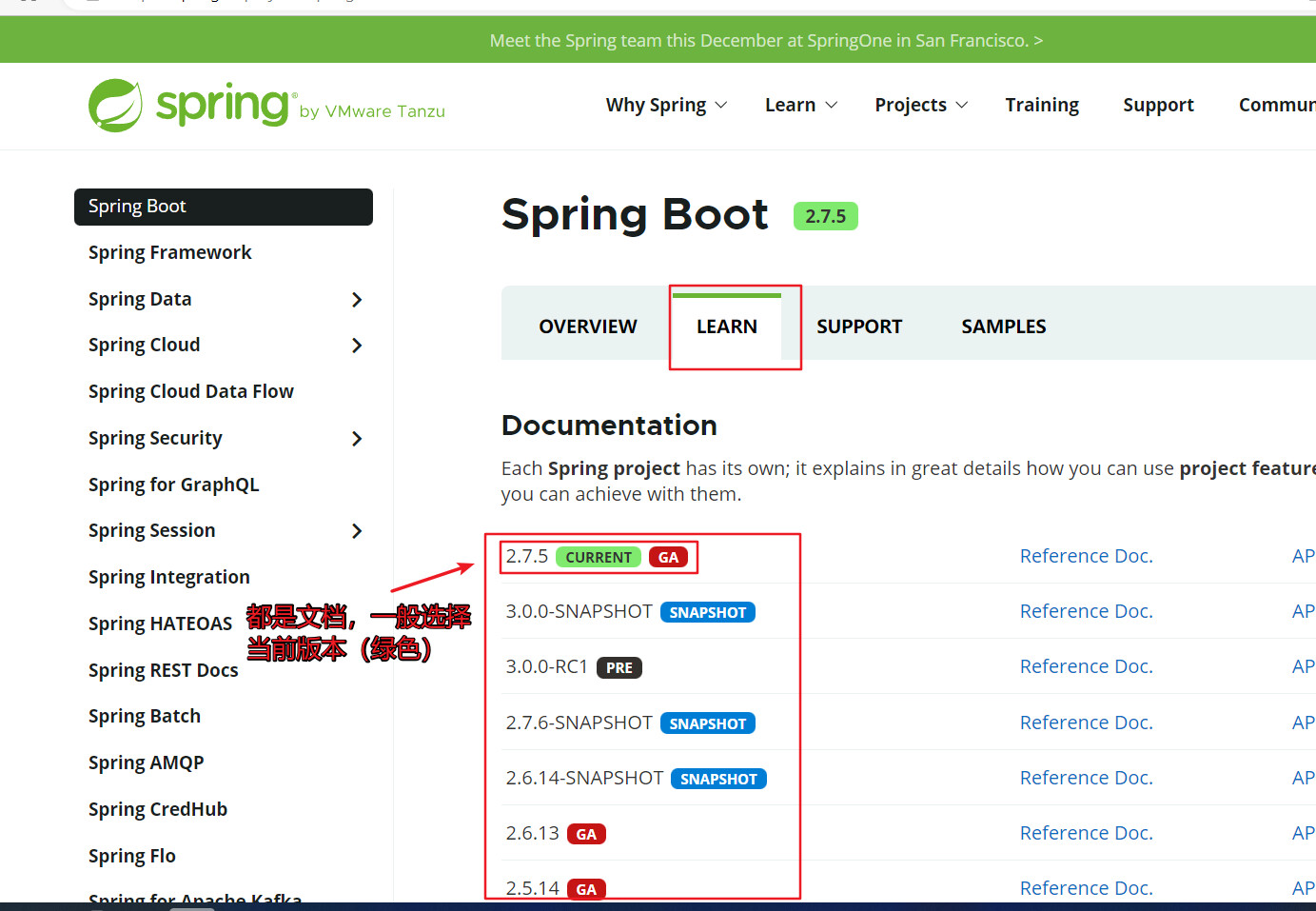This screenshot has width=1316, height=911.
Task: Open the Training page
Action: tap(1042, 105)
